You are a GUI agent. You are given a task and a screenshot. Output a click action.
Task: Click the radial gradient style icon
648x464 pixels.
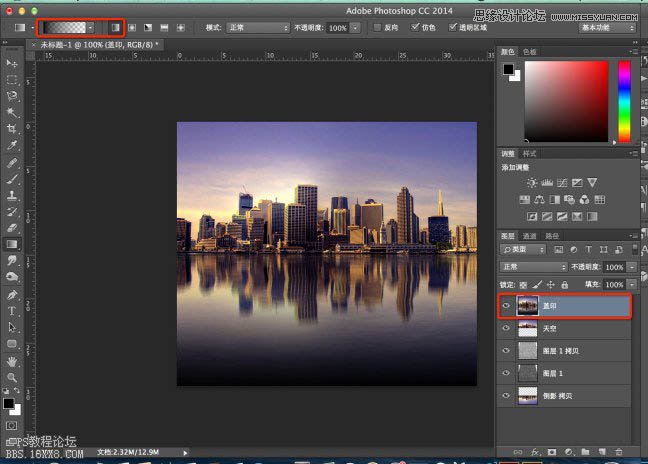click(x=131, y=27)
